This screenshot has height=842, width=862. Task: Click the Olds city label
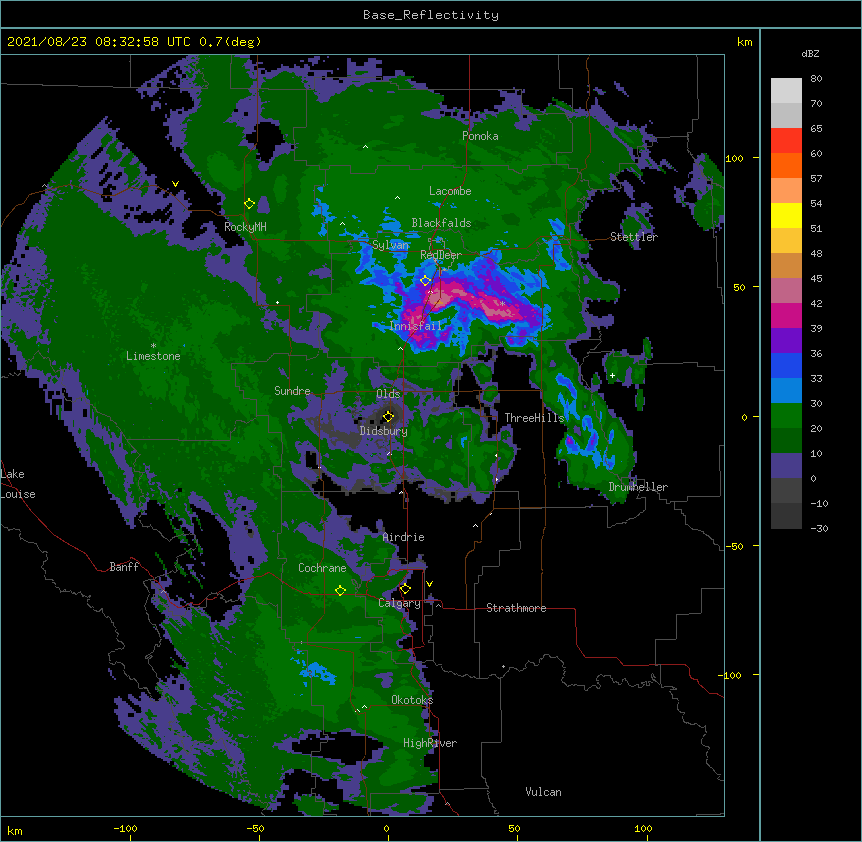pos(388,394)
